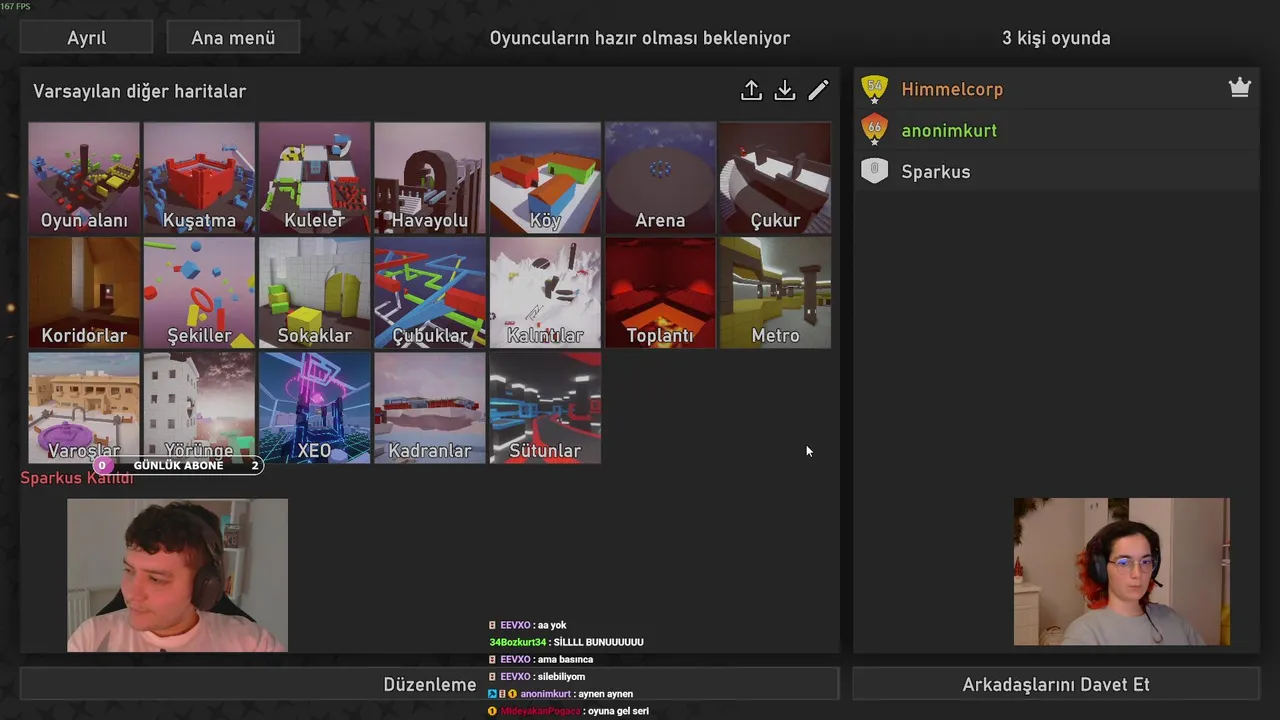This screenshot has height=720, width=1280.
Task: Click player name Sparkus in list
Action: pyautogui.click(x=936, y=171)
